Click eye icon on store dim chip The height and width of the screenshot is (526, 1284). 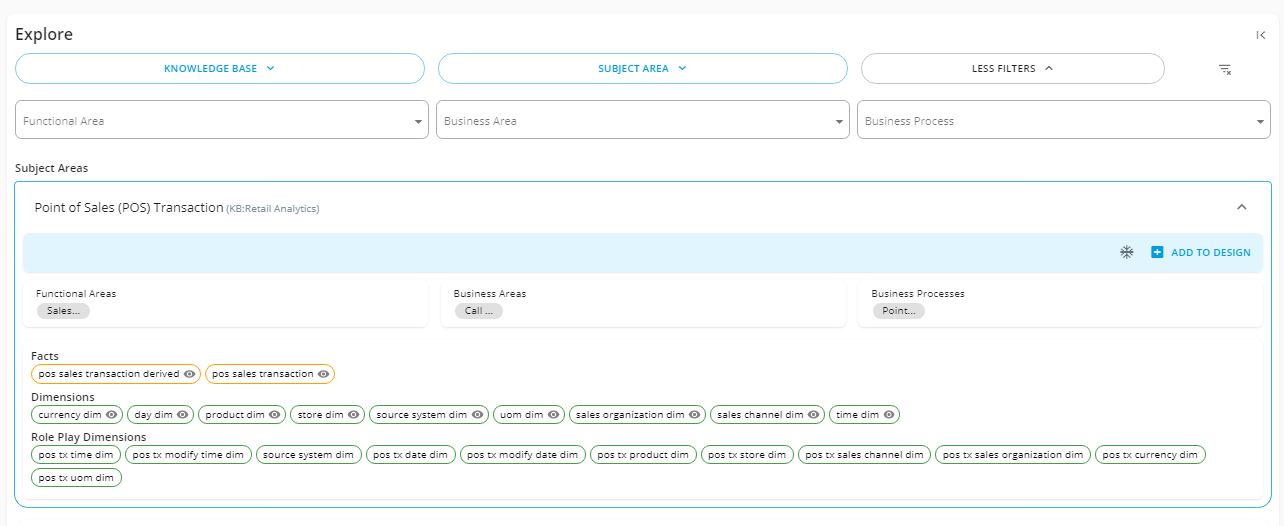click(353, 414)
